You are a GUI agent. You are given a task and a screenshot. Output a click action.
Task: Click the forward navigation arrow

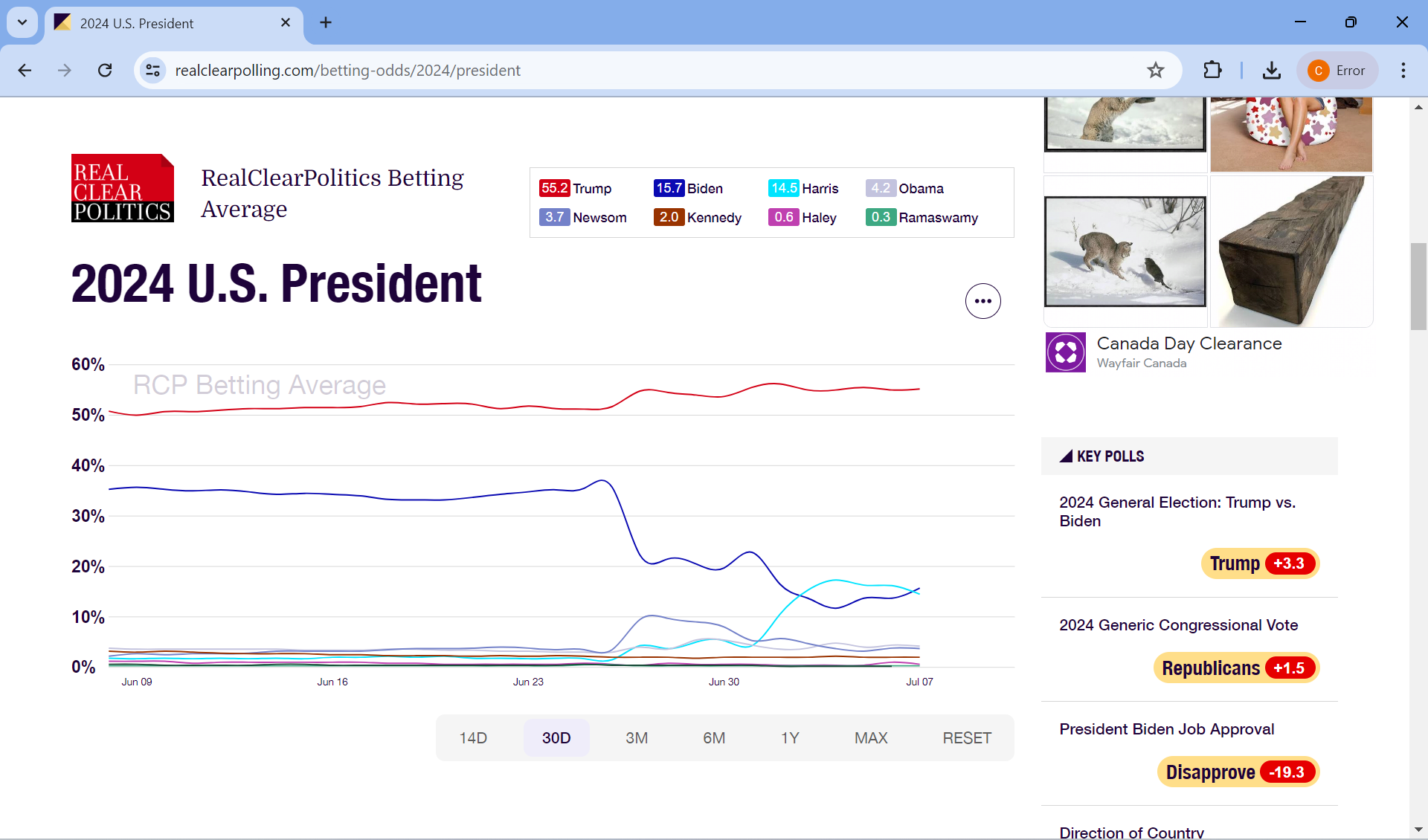[65, 70]
